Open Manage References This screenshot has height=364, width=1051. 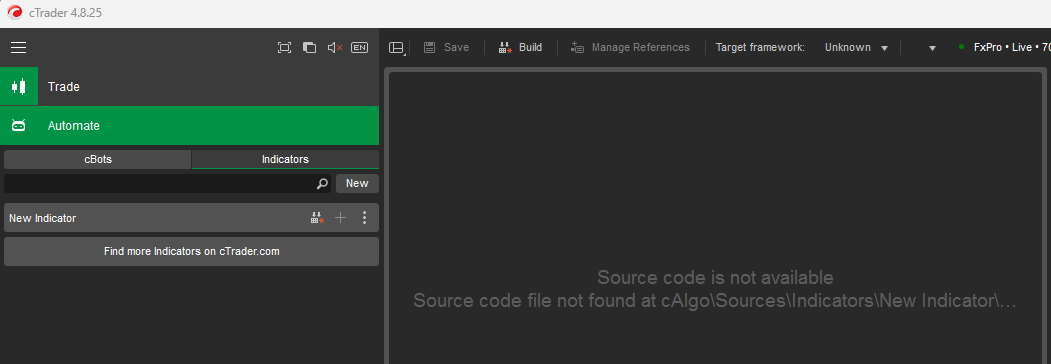point(630,48)
